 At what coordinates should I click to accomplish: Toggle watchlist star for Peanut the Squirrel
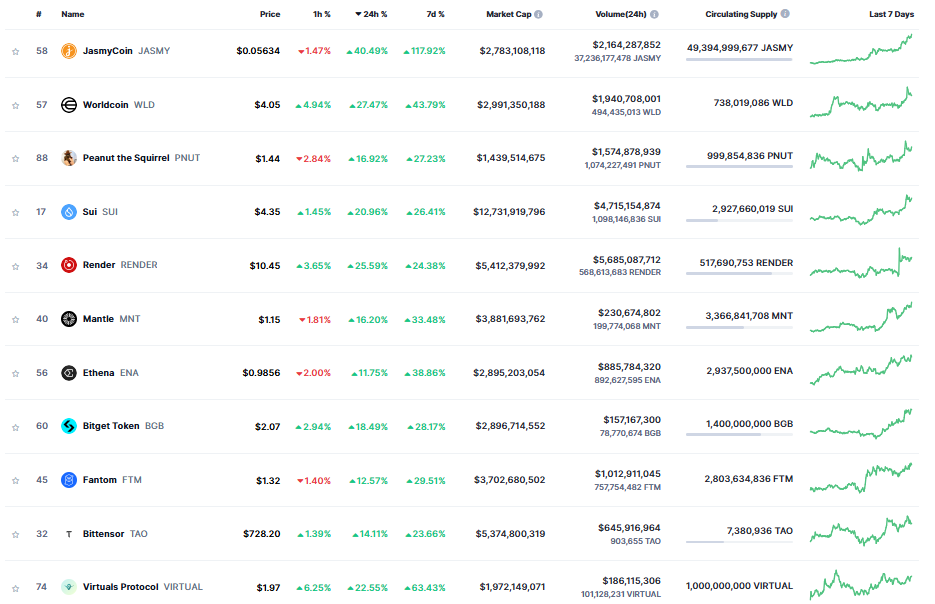16,159
